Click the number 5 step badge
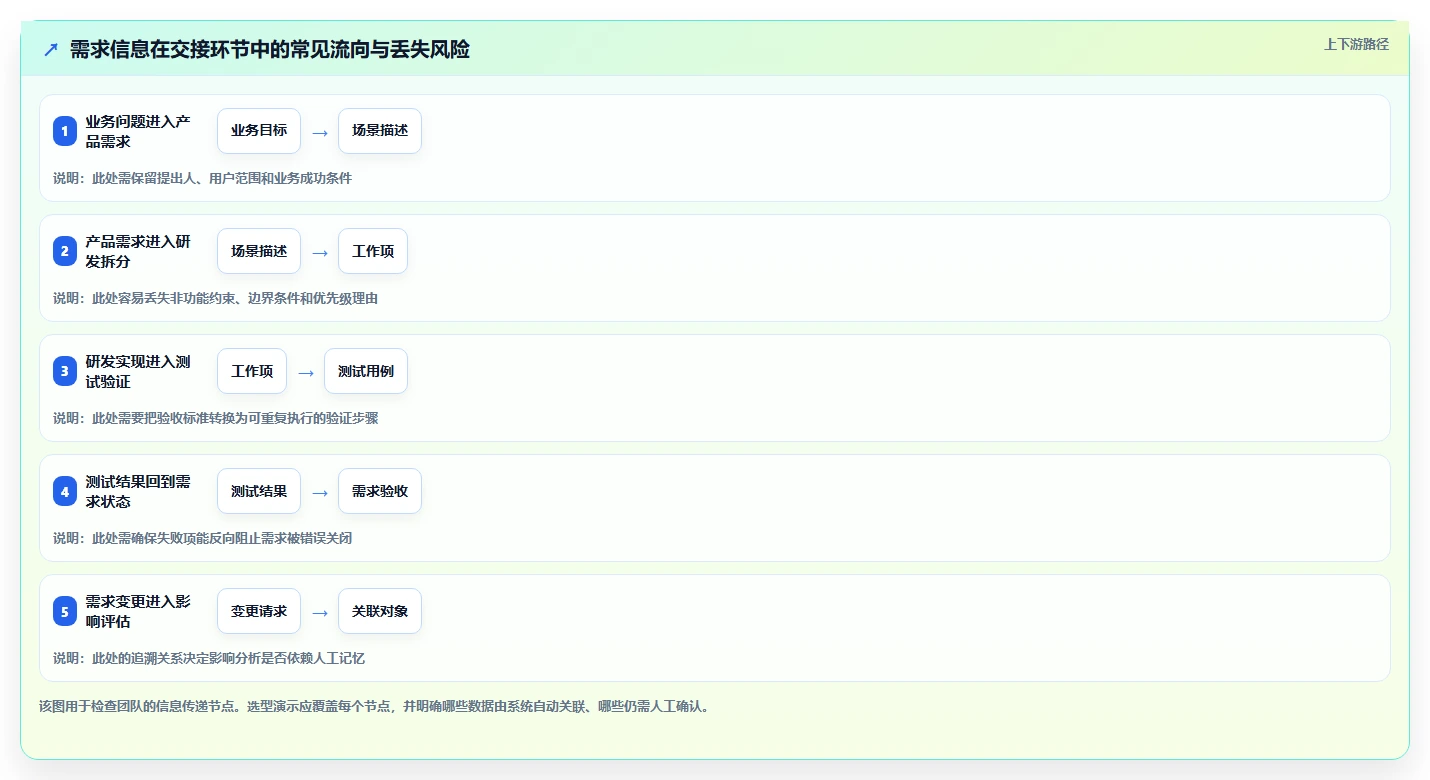Image resolution: width=1430 pixels, height=780 pixels. point(65,611)
